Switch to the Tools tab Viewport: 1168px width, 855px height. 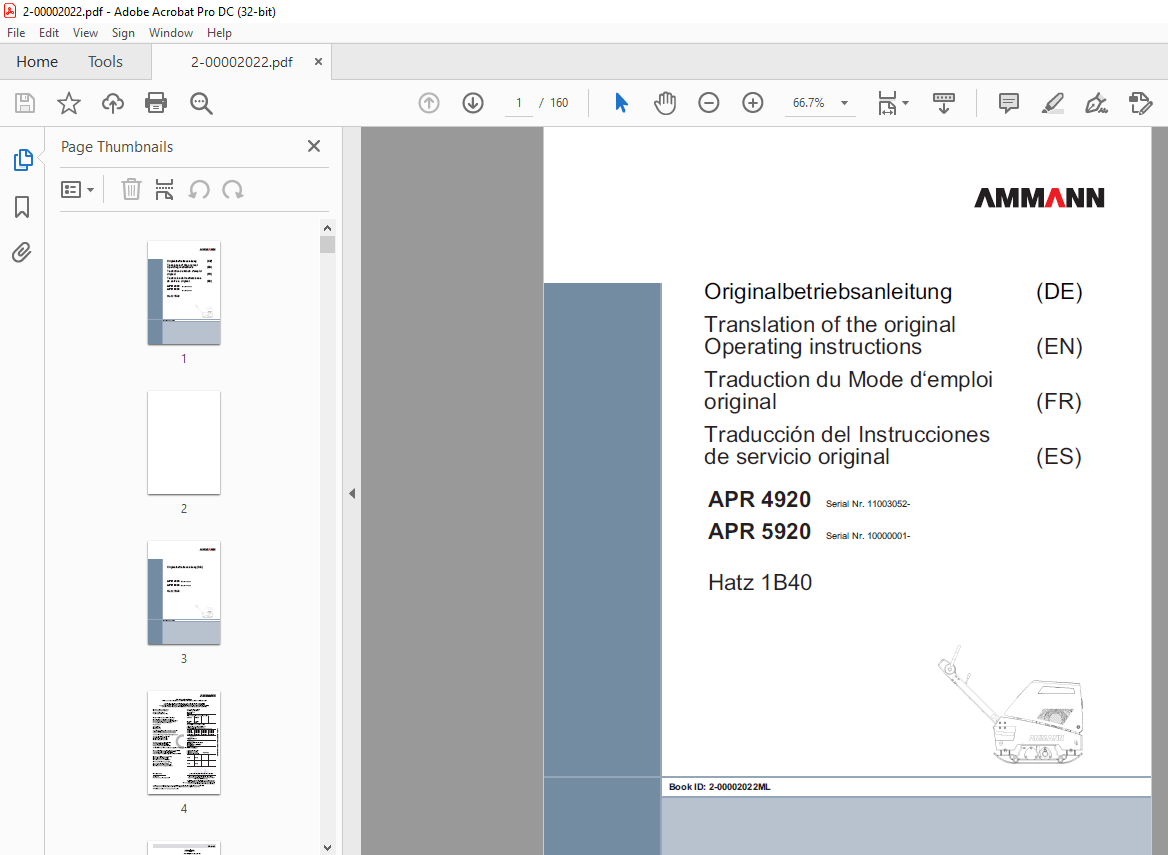tap(105, 62)
